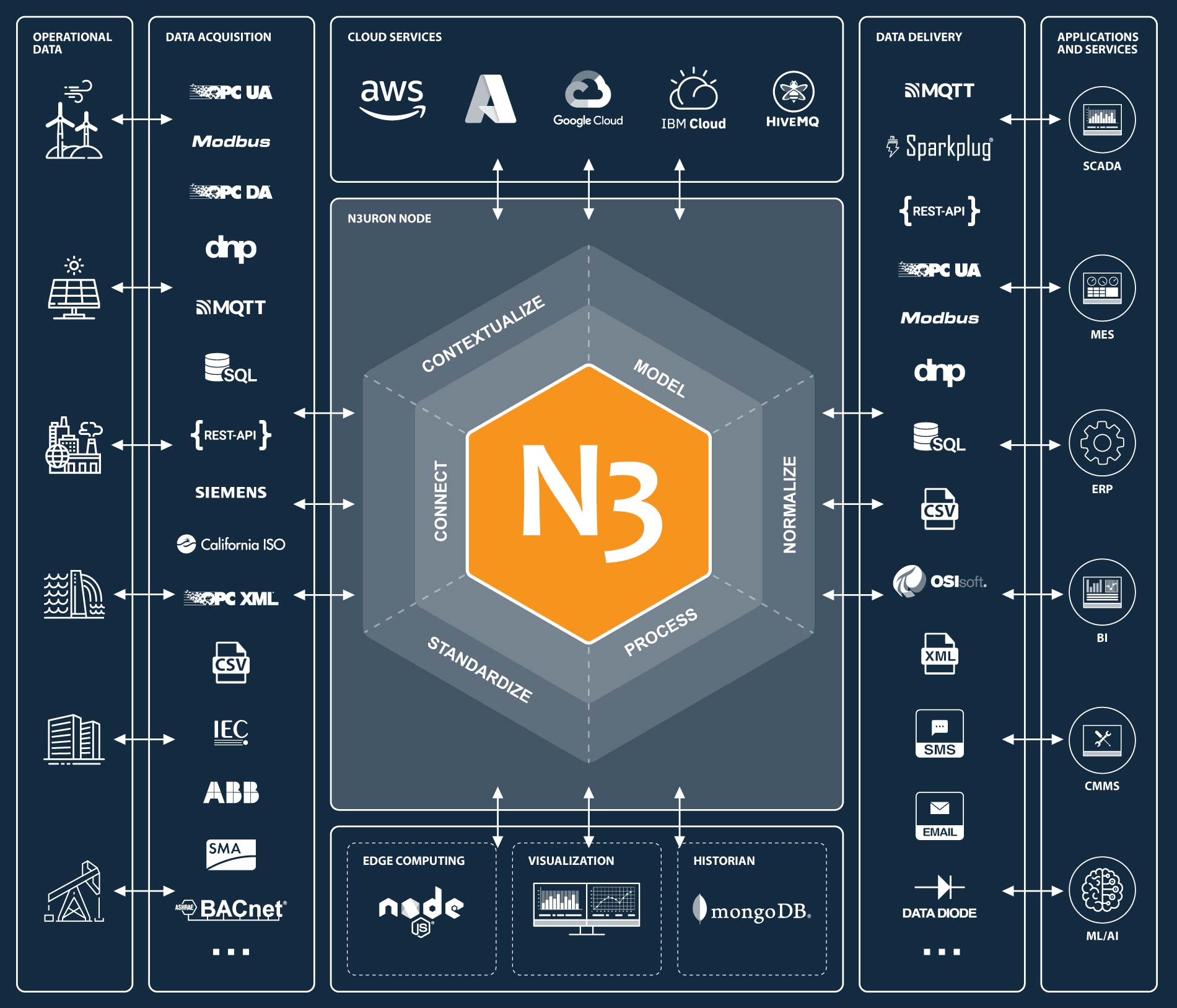This screenshot has height=1008, width=1177.
Task: Click the orange N3 hexagon logo
Action: (x=588, y=504)
